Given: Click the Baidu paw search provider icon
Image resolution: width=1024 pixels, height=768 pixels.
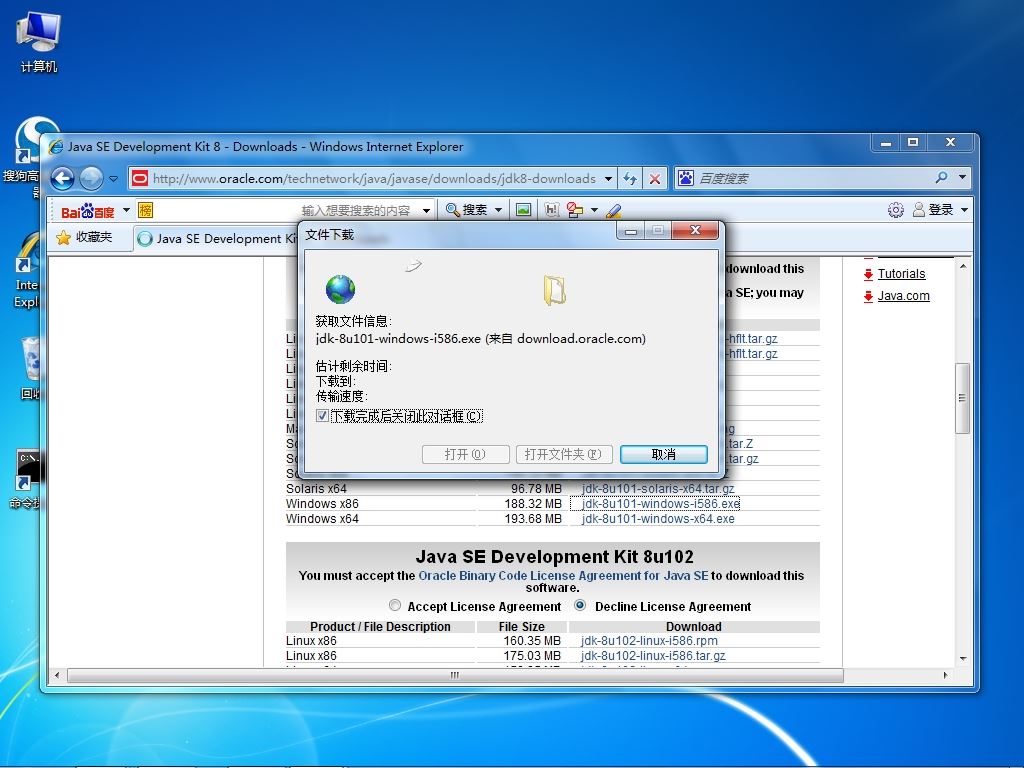Looking at the screenshot, I should (685, 178).
